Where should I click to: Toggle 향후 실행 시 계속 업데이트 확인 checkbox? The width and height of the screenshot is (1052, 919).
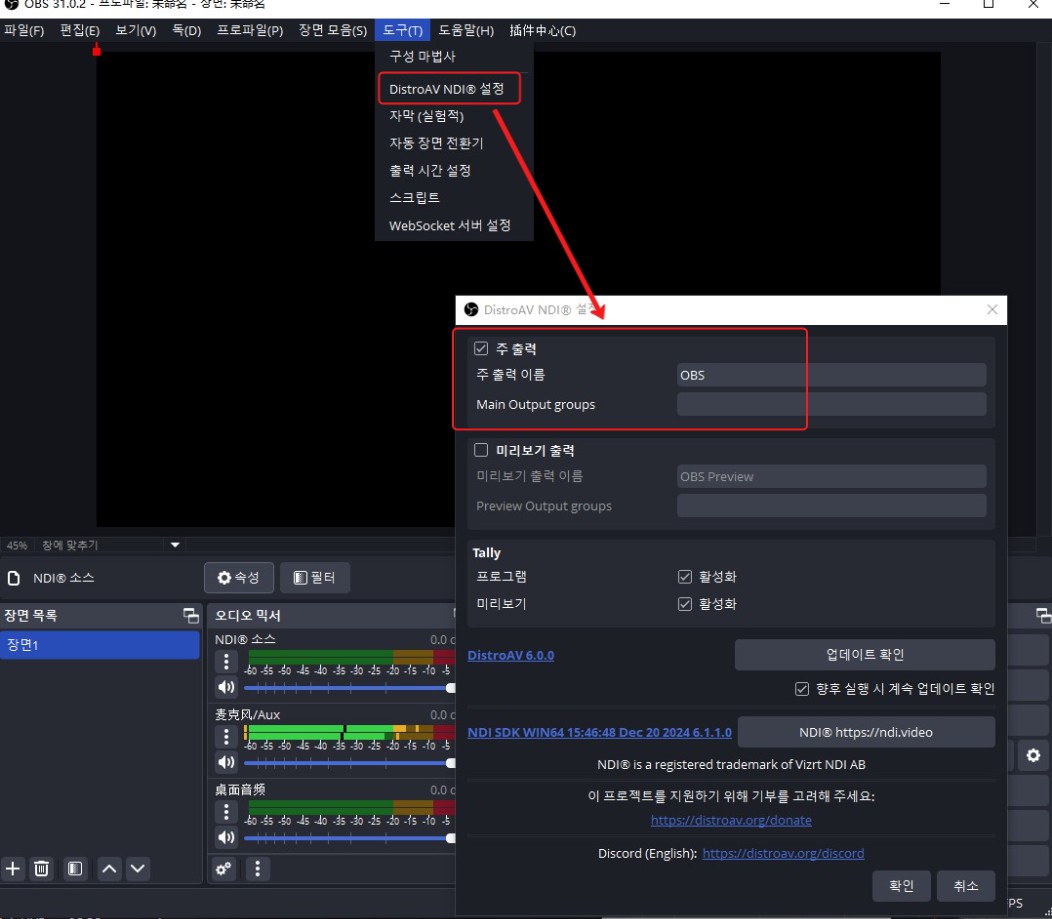click(x=802, y=689)
